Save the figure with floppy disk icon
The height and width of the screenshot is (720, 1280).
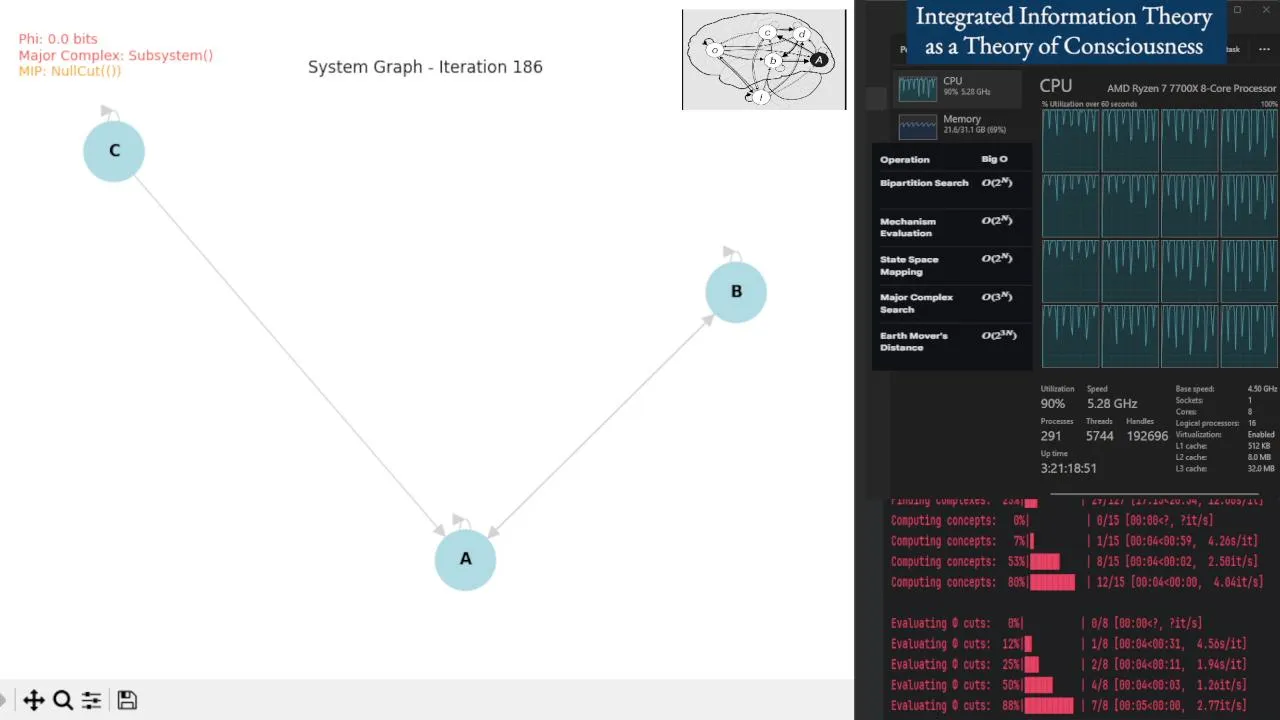127,700
